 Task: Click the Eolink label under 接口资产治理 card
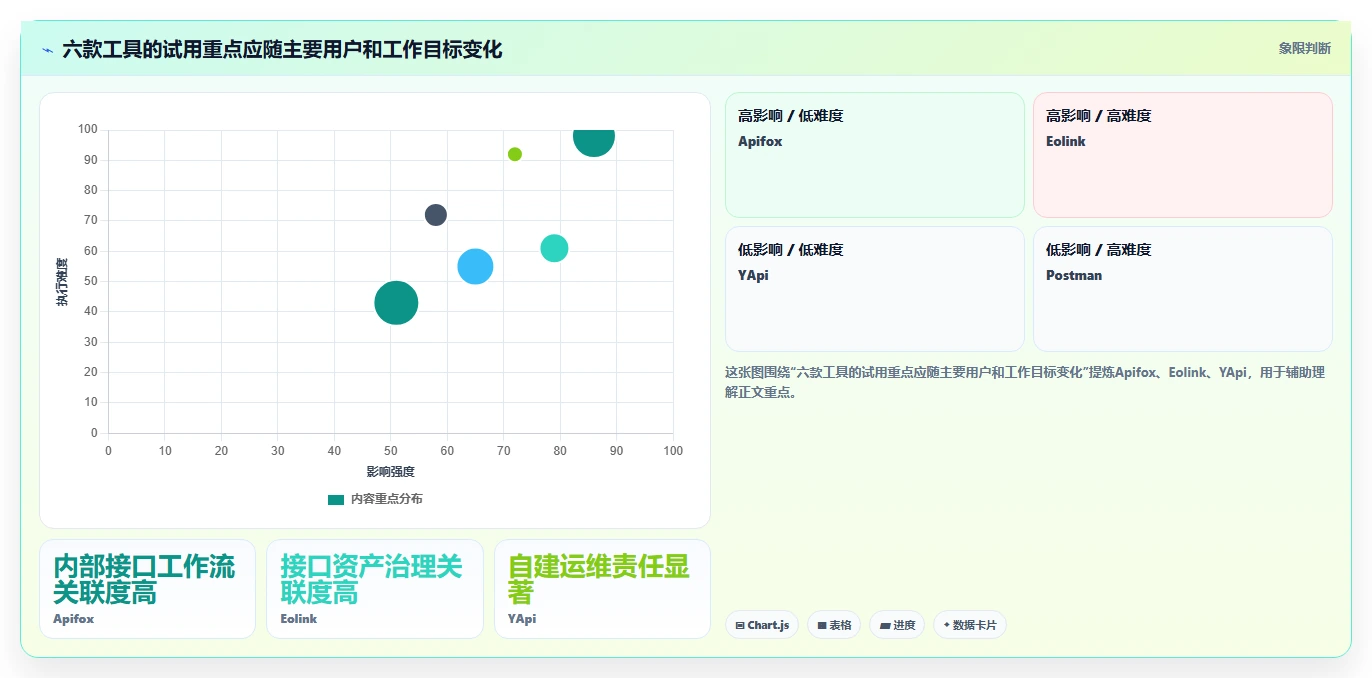(299, 619)
